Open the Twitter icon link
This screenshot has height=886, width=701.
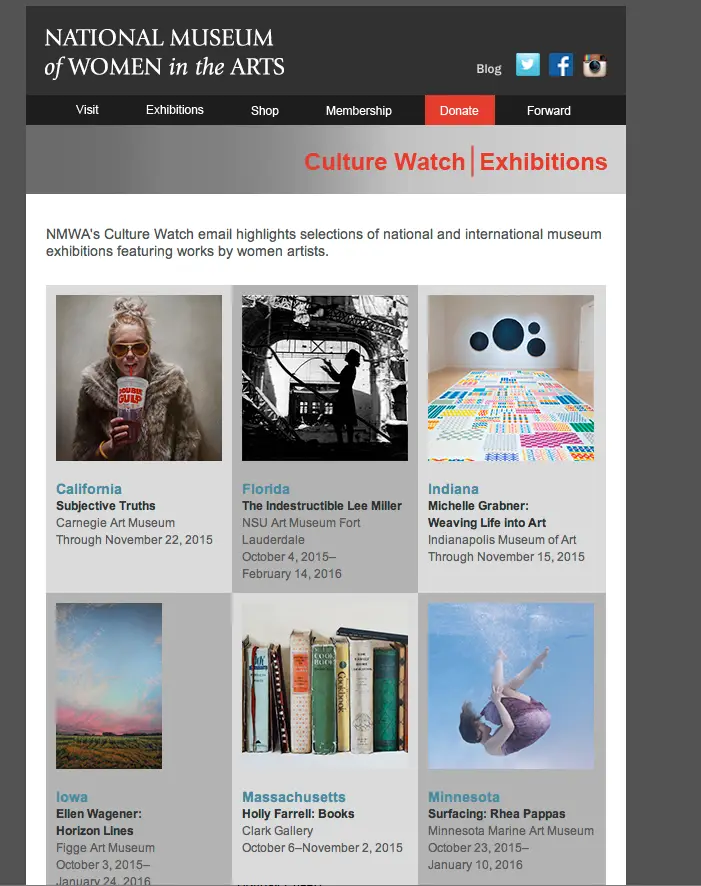click(x=528, y=65)
